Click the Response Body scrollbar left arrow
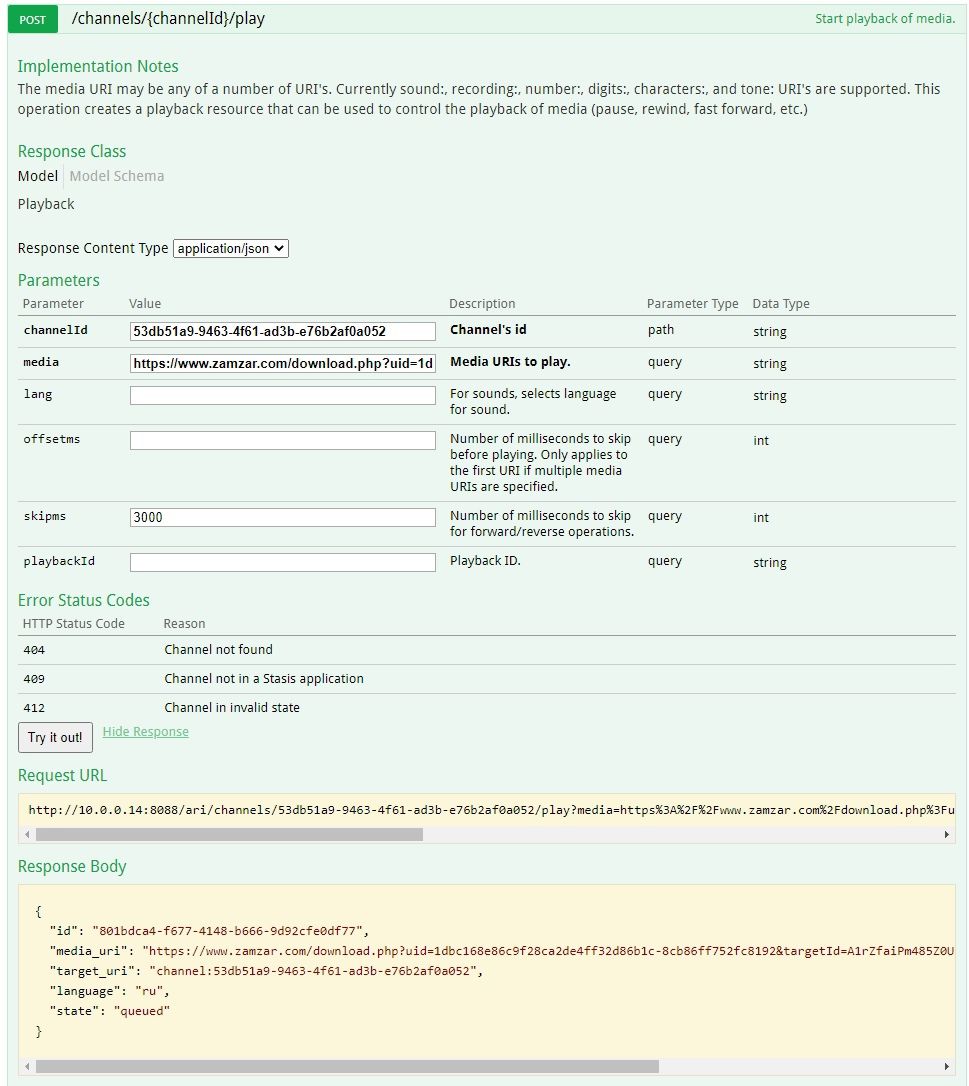The width and height of the screenshot is (969, 1086). pyautogui.click(x=27, y=1067)
